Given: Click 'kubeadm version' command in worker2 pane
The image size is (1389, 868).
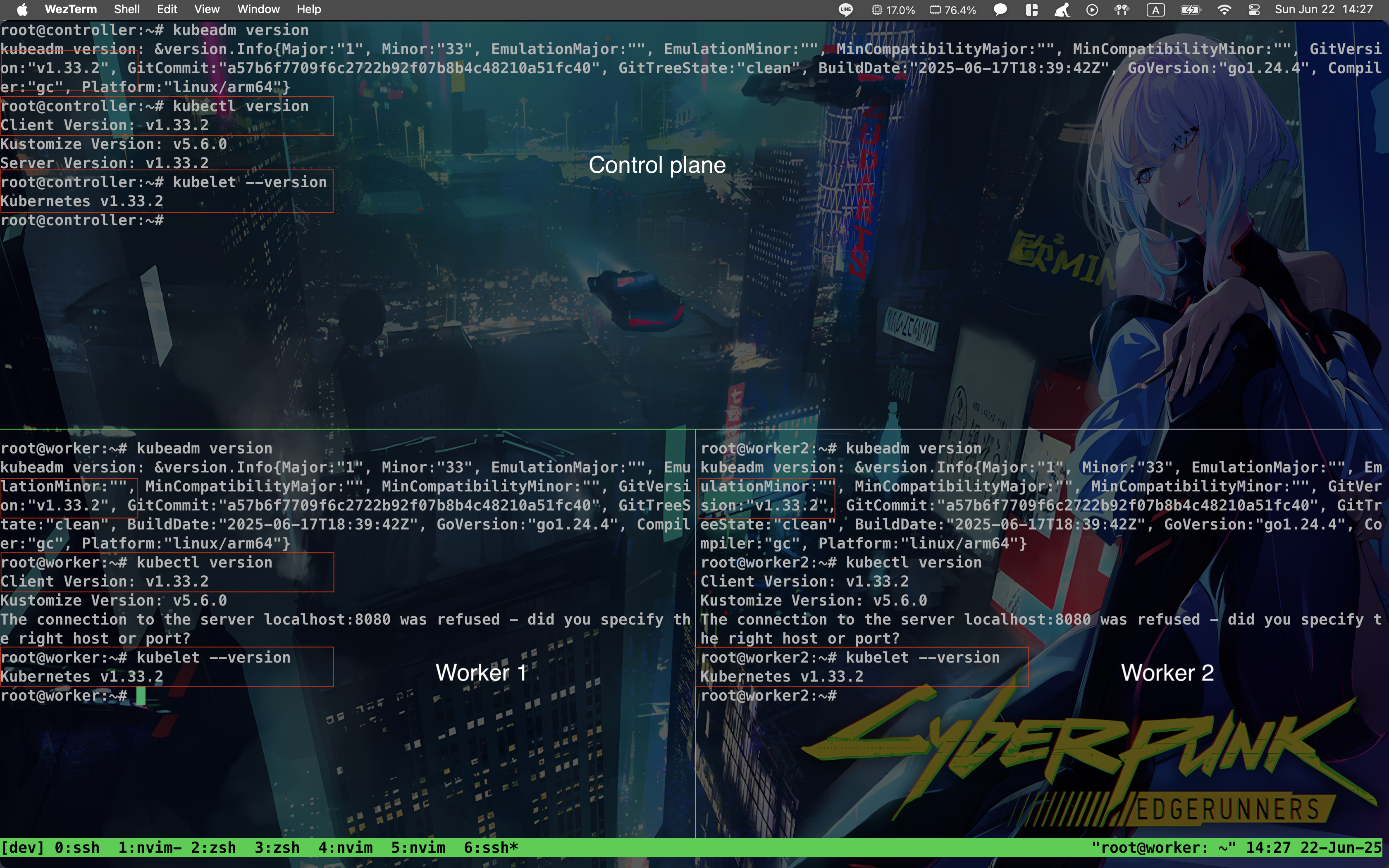Looking at the screenshot, I should 914,448.
